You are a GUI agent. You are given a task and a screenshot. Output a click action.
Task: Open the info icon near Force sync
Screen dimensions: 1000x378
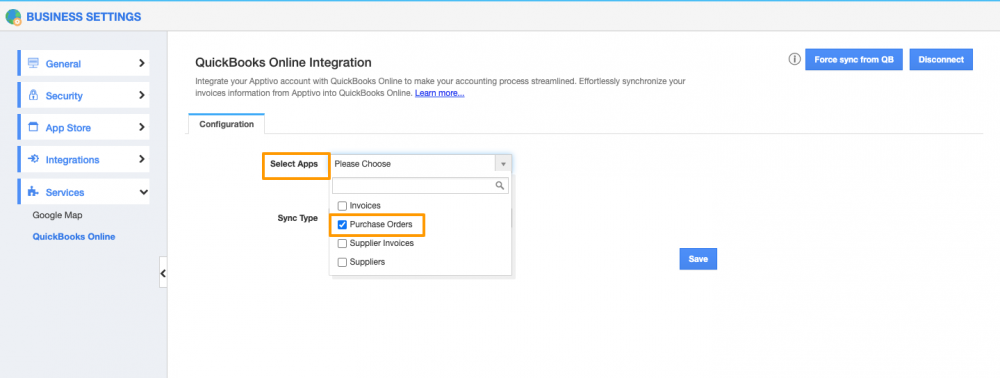coord(794,59)
